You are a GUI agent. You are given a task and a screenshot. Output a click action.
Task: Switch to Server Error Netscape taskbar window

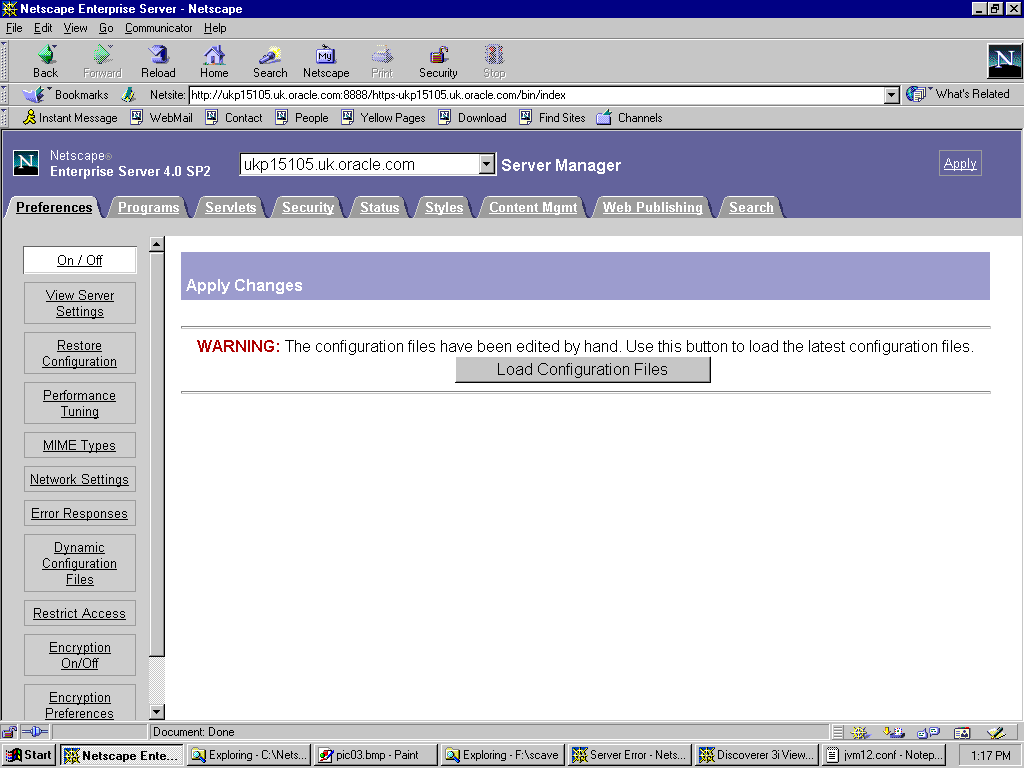(629, 755)
